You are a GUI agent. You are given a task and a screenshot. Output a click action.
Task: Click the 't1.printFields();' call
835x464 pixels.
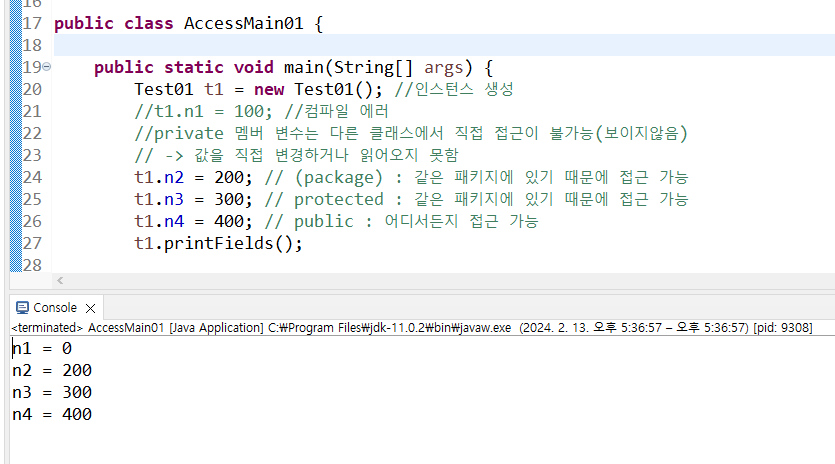218,243
